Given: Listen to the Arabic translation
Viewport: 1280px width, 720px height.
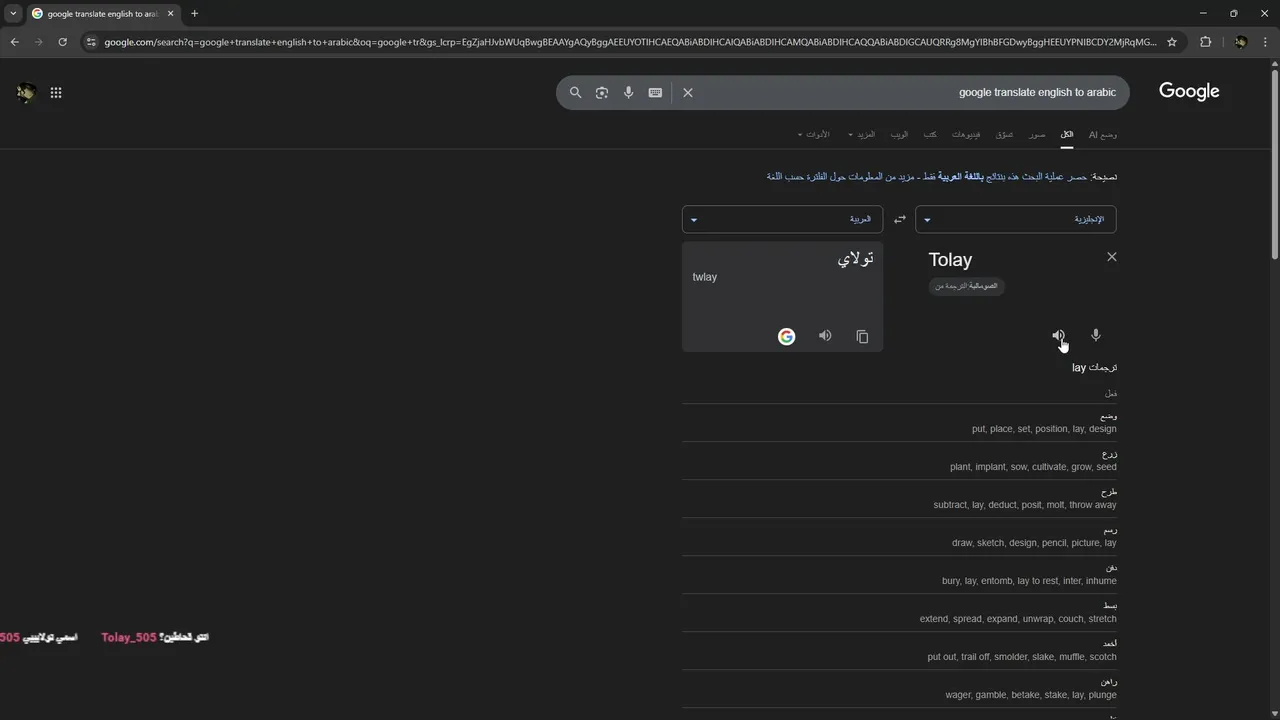Looking at the screenshot, I should point(825,336).
